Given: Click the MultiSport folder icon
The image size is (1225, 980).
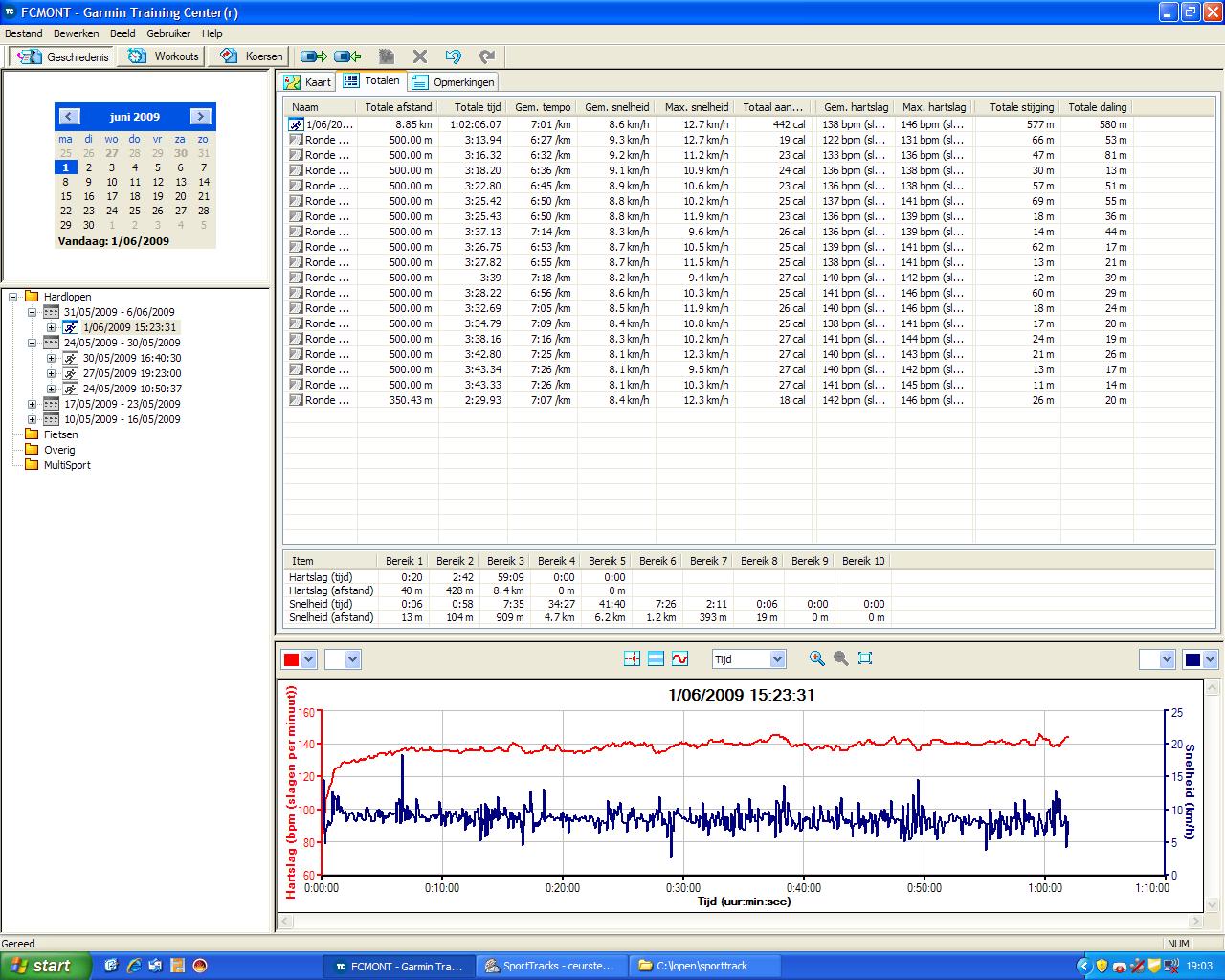Looking at the screenshot, I should click(x=32, y=465).
